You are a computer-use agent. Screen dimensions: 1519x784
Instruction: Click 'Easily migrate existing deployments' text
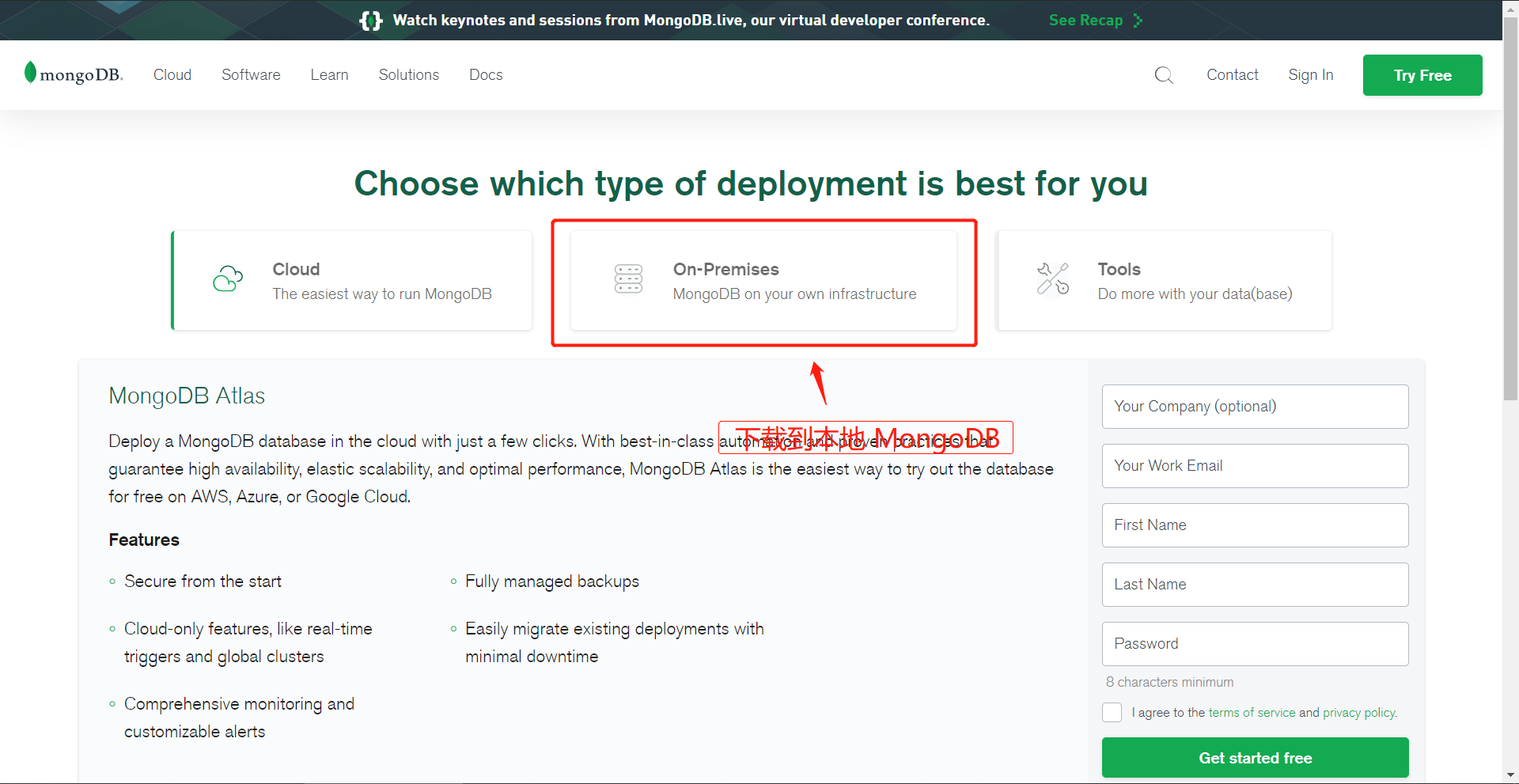pos(615,642)
